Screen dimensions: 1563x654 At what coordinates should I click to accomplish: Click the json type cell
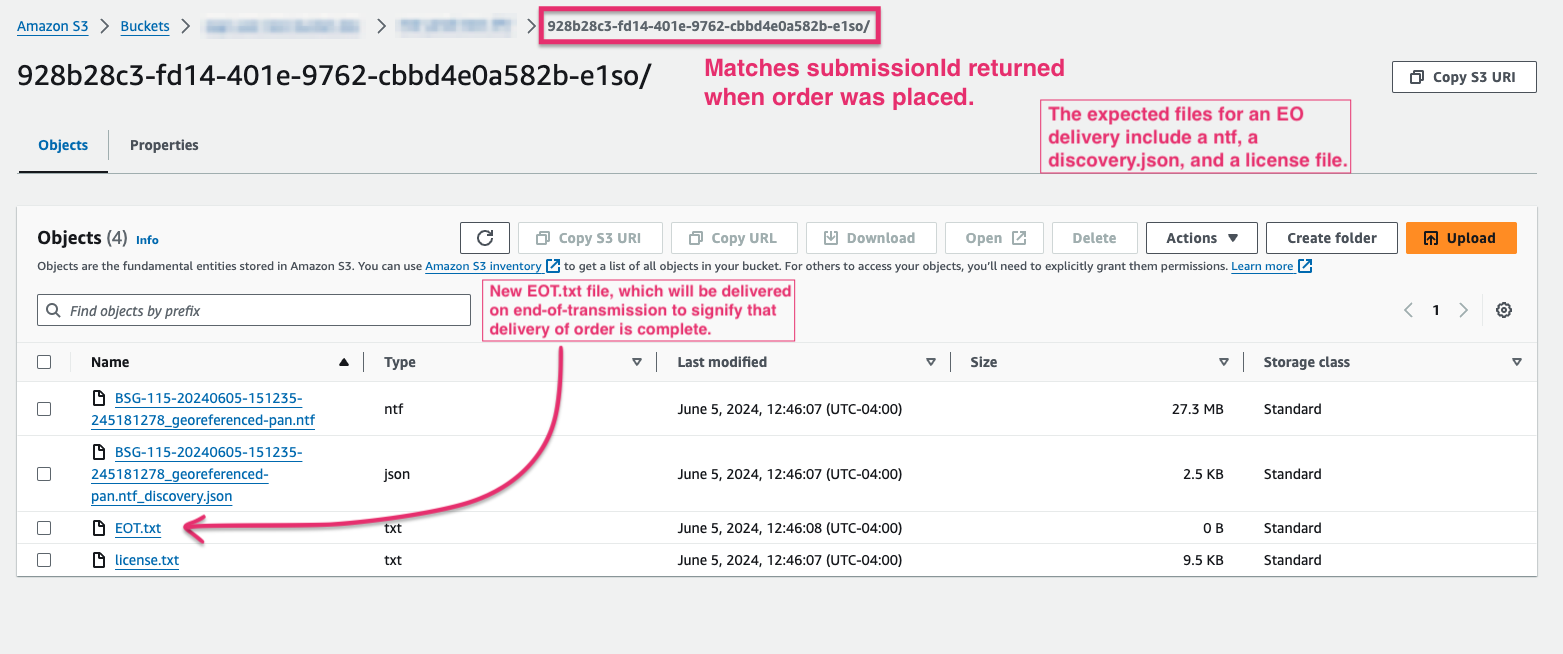pyautogui.click(x=397, y=474)
